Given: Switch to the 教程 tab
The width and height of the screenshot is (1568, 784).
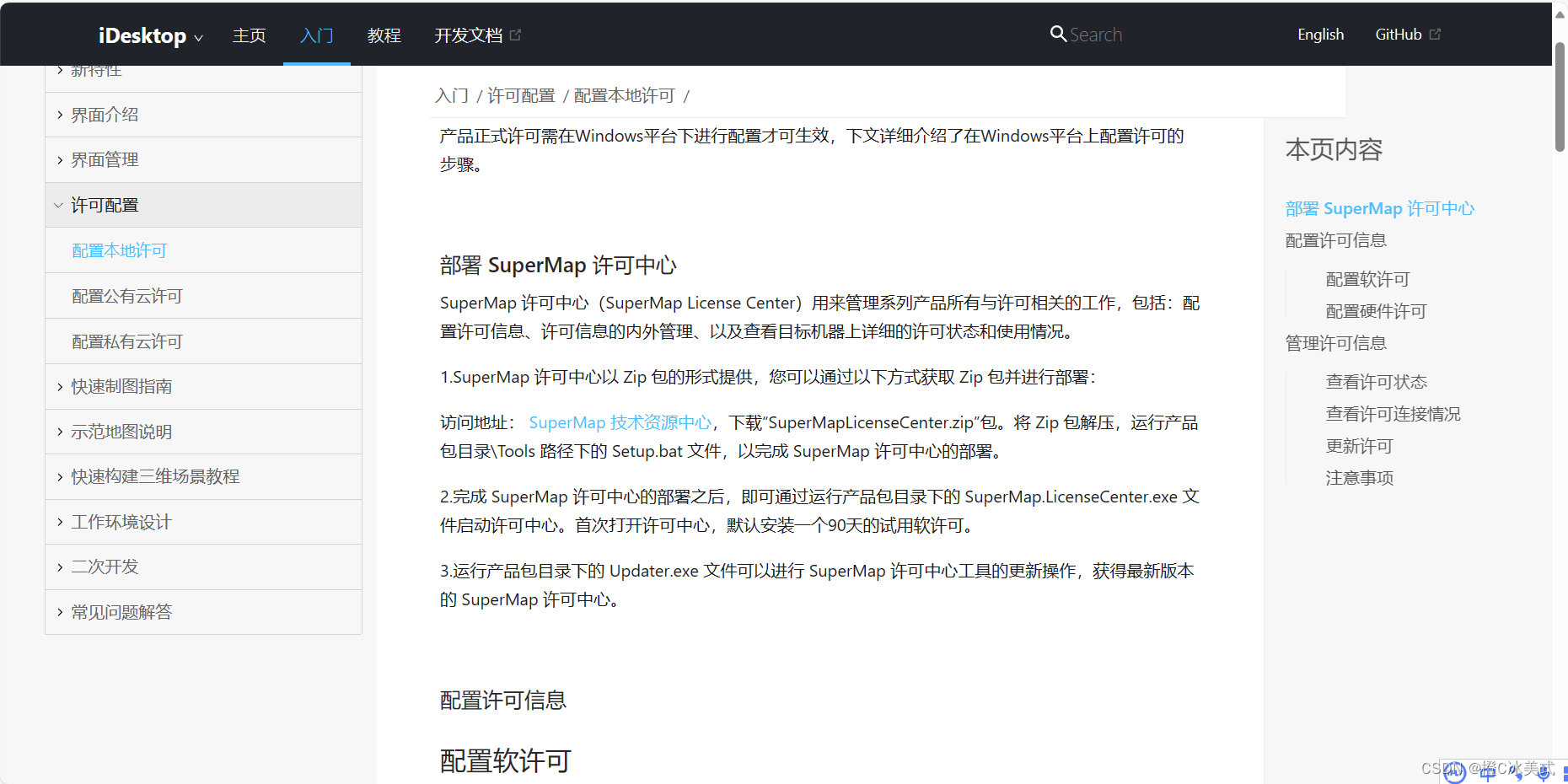Looking at the screenshot, I should point(384,35).
